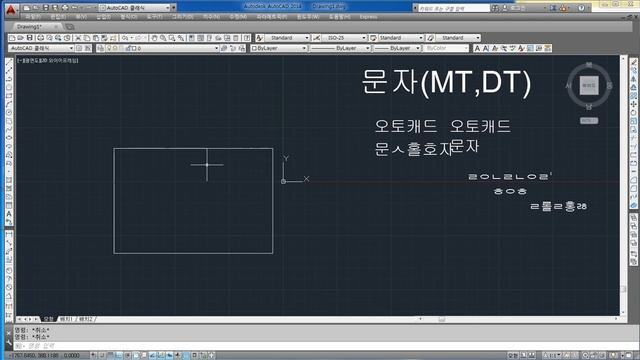This screenshot has height=360, width=640.
Task: Select the Rectangle tool in the Draw toolbar
Action: [x=9, y=96]
